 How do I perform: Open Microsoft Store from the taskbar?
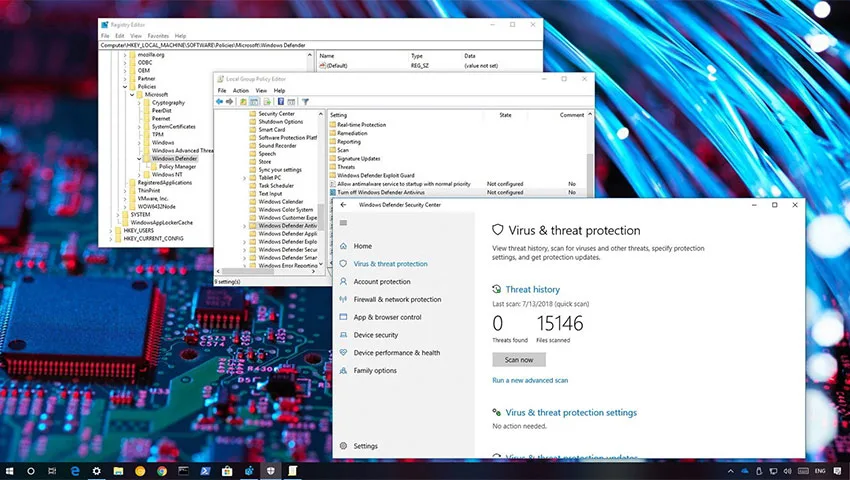(227, 471)
